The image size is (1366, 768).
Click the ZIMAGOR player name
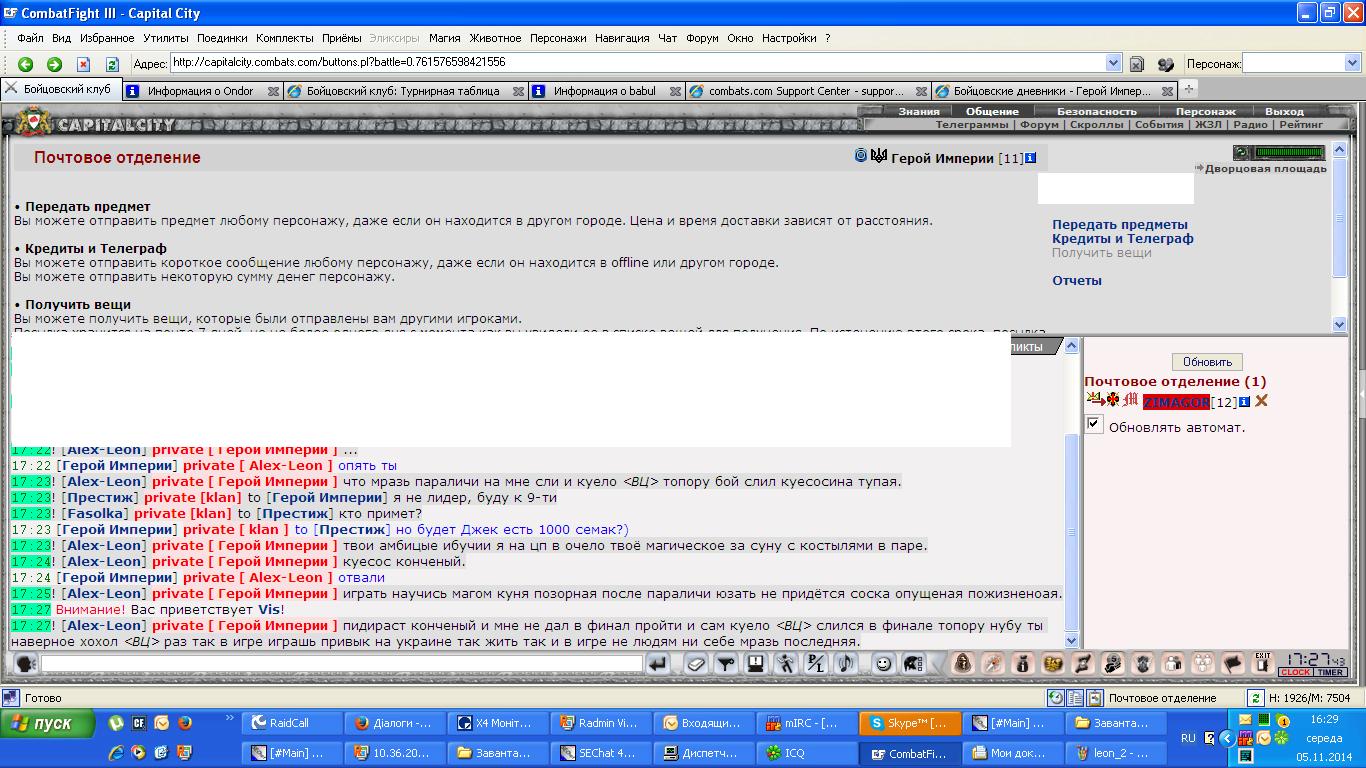pyautogui.click(x=1176, y=402)
